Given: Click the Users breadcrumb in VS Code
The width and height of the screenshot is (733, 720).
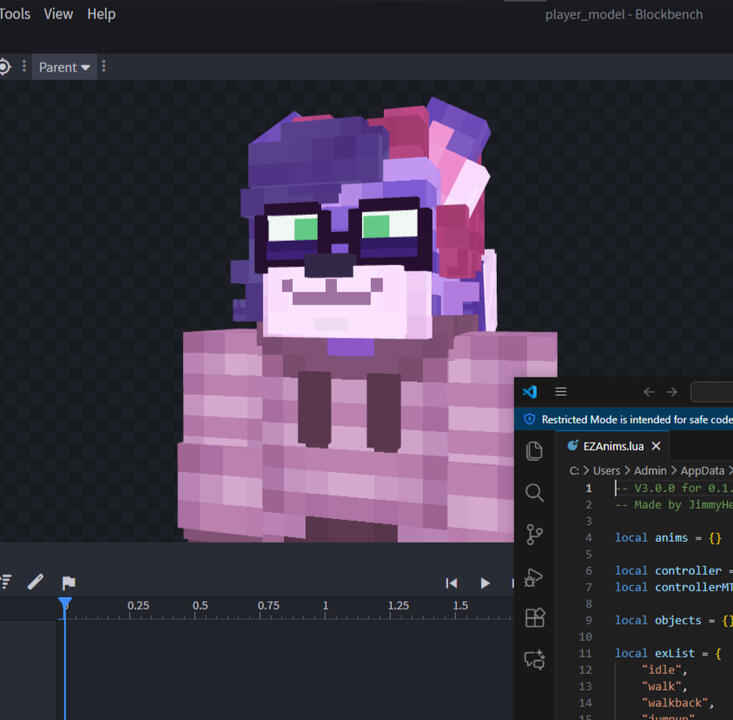Looking at the screenshot, I should tap(606, 471).
